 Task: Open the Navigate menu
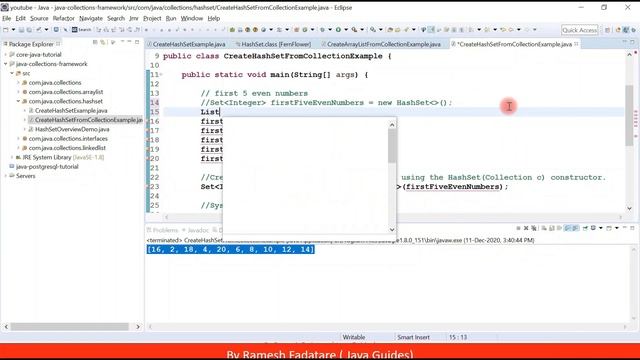tap(91, 18)
